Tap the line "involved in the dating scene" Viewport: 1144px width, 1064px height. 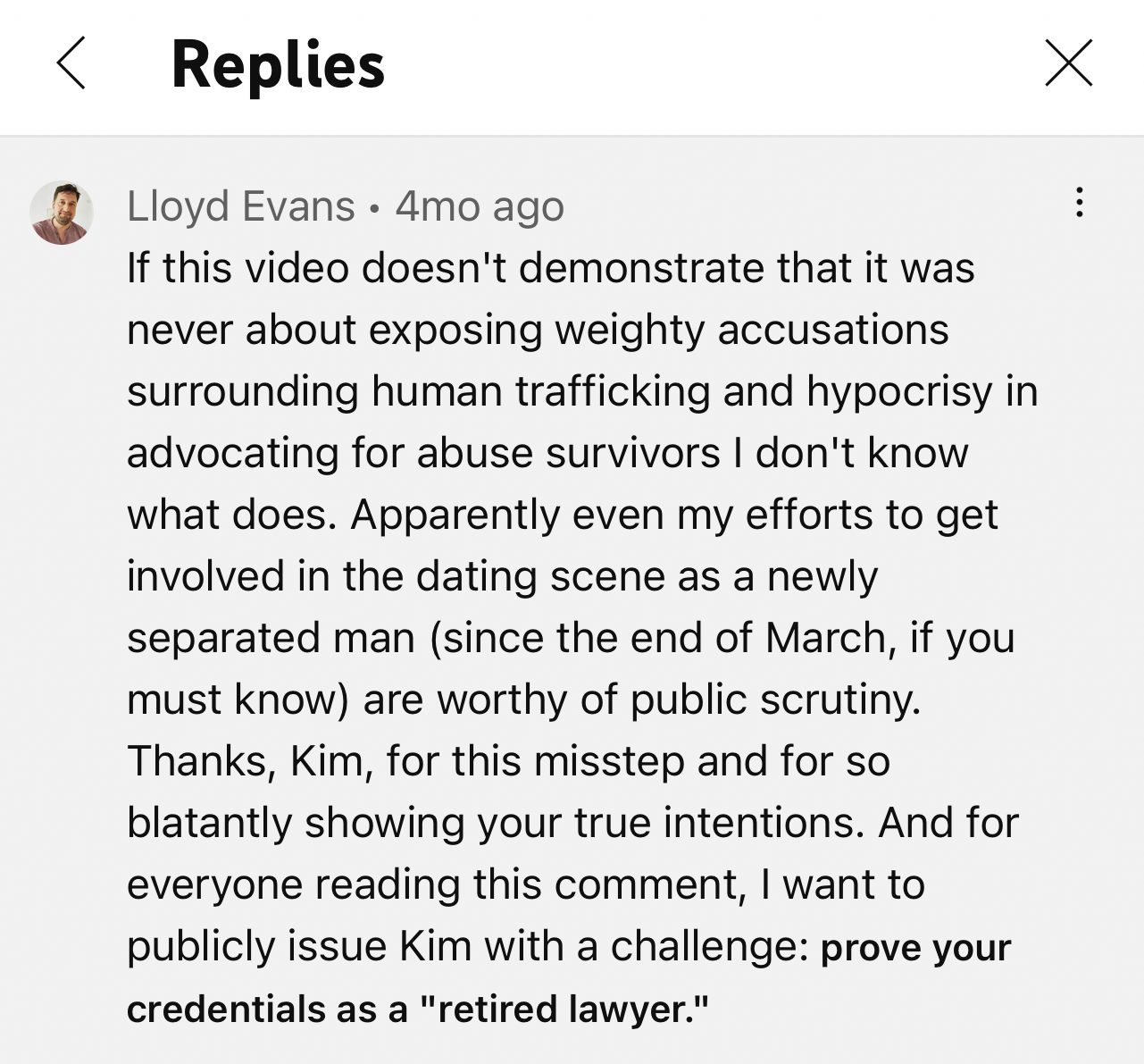point(503,576)
